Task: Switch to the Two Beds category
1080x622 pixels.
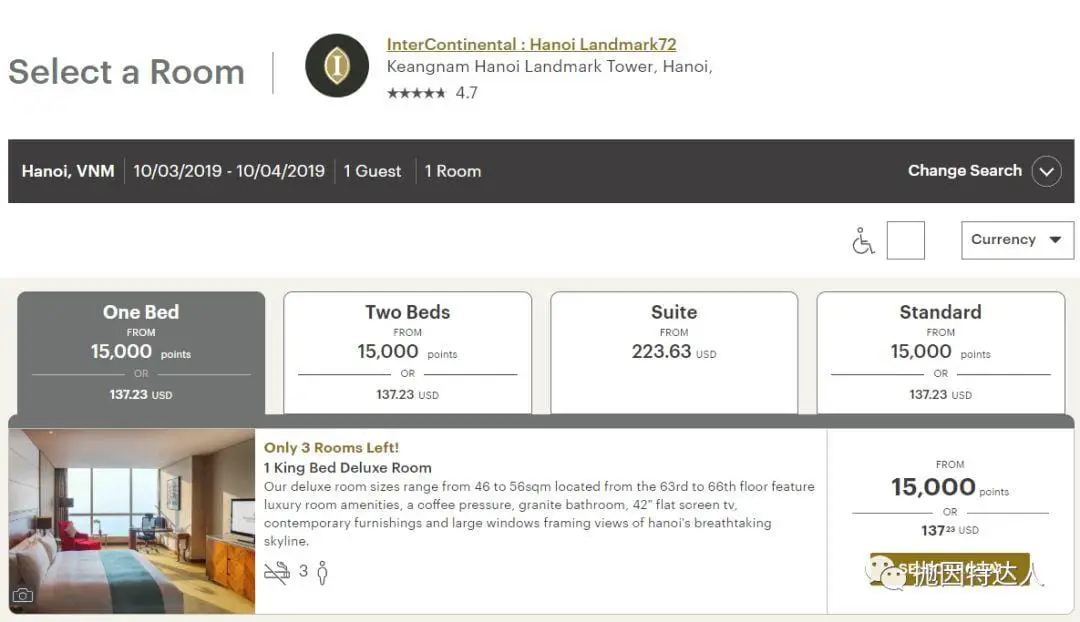Action: pyautogui.click(x=407, y=350)
